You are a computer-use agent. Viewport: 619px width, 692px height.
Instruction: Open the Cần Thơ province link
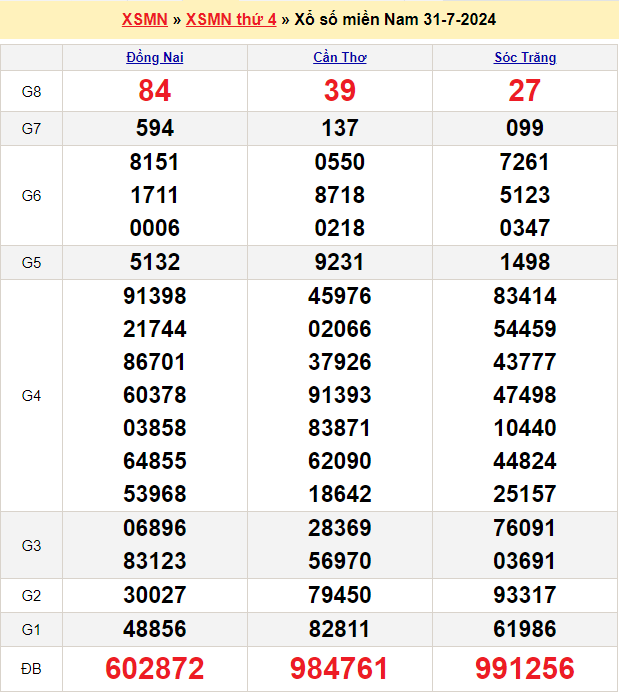coord(340,58)
